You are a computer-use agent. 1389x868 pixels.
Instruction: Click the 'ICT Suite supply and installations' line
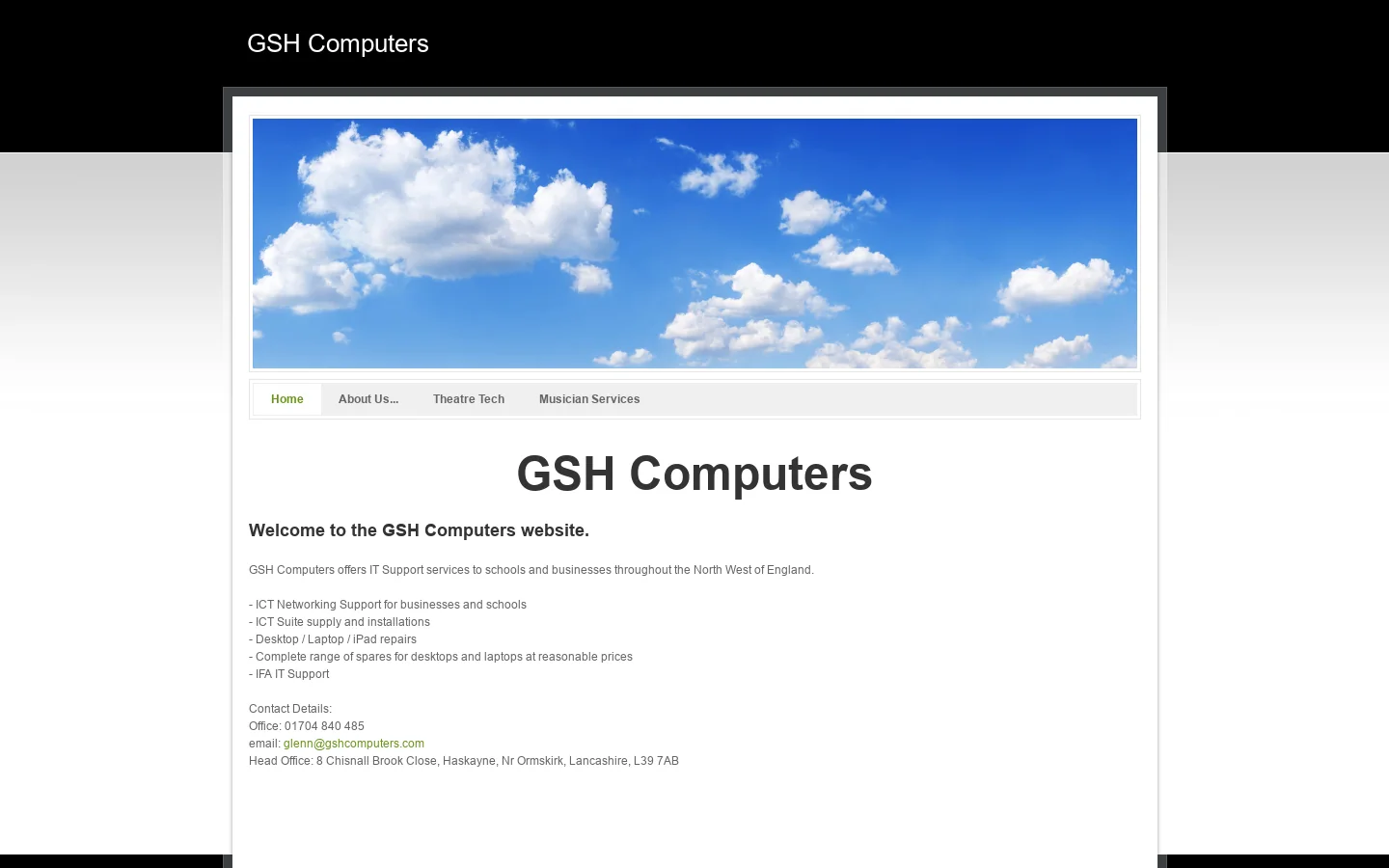pyautogui.click(x=340, y=622)
